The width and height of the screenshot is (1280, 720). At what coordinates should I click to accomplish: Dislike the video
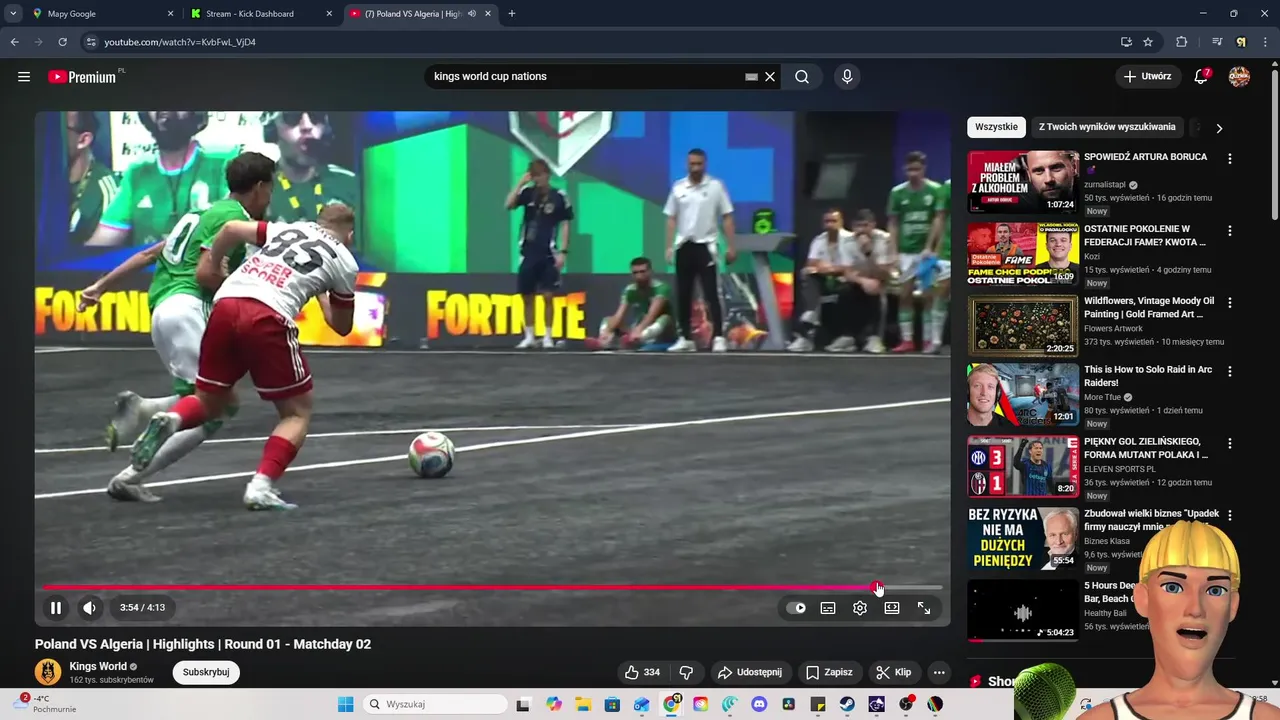point(686,672)
